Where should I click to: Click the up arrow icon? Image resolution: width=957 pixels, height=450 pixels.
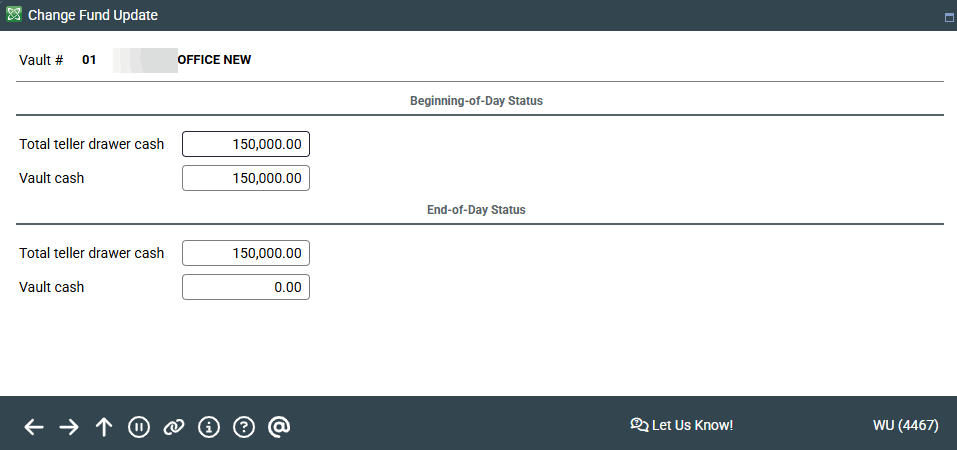pyautogui.click(x=104, y=427)
